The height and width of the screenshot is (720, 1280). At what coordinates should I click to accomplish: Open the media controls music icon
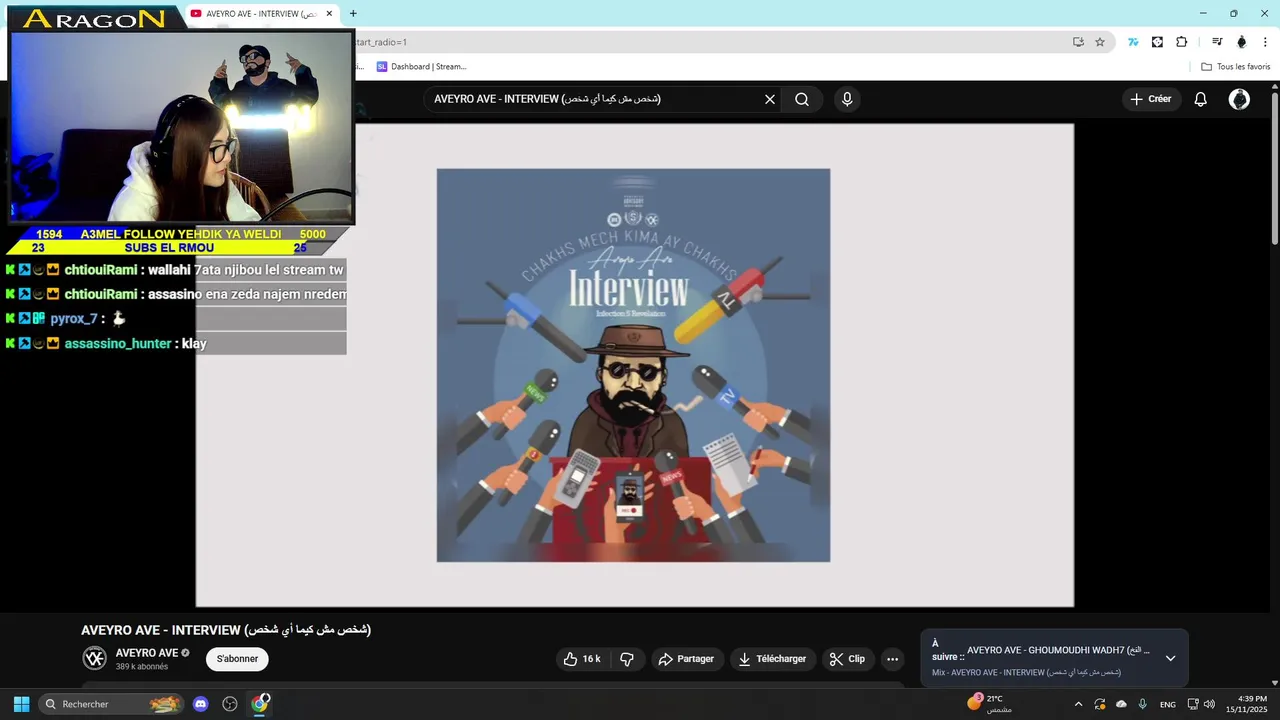point(1217,42)
